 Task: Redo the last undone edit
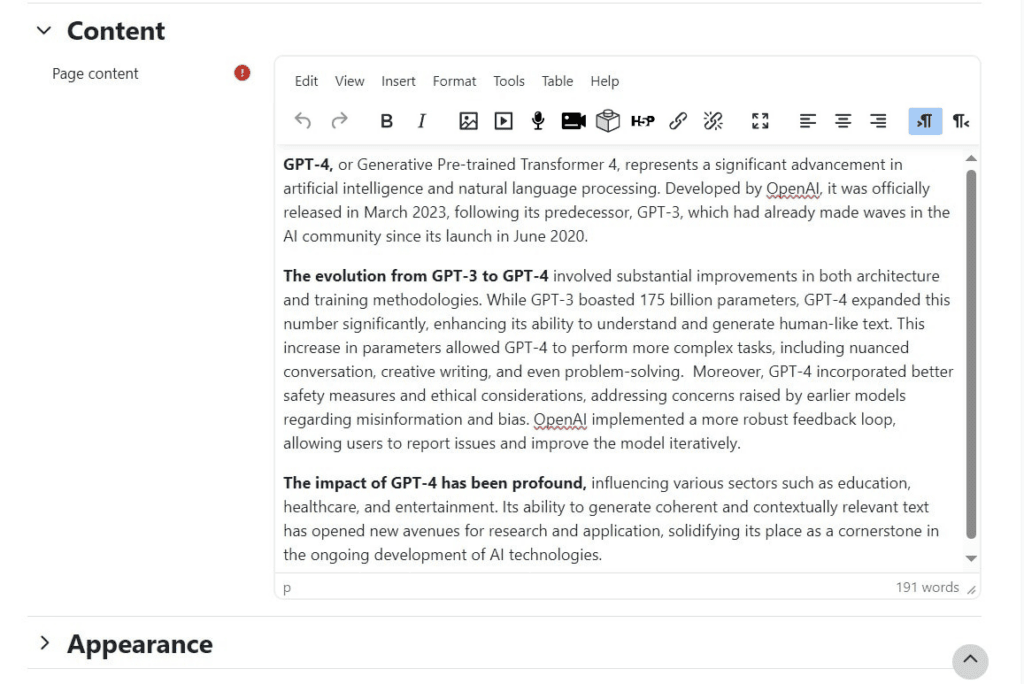coord(339,121)
